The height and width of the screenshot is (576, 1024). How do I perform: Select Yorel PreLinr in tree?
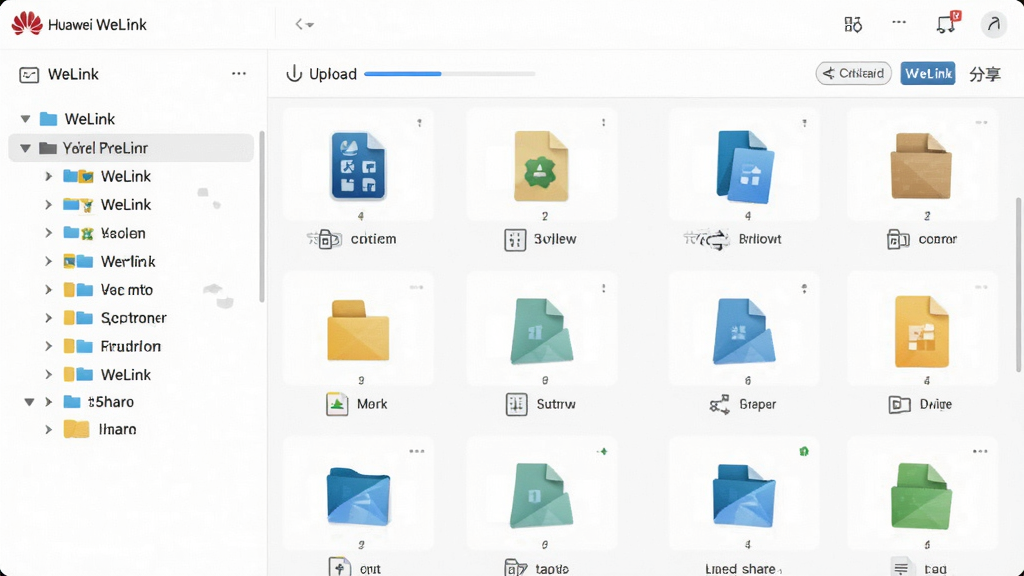(x=131, y=148)
